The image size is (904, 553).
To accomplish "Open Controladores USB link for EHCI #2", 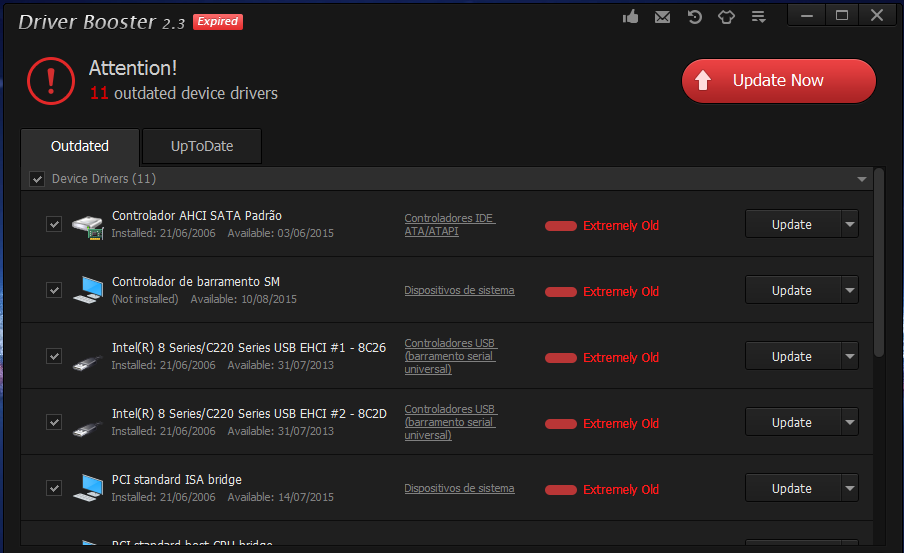I will click(450, 422).
